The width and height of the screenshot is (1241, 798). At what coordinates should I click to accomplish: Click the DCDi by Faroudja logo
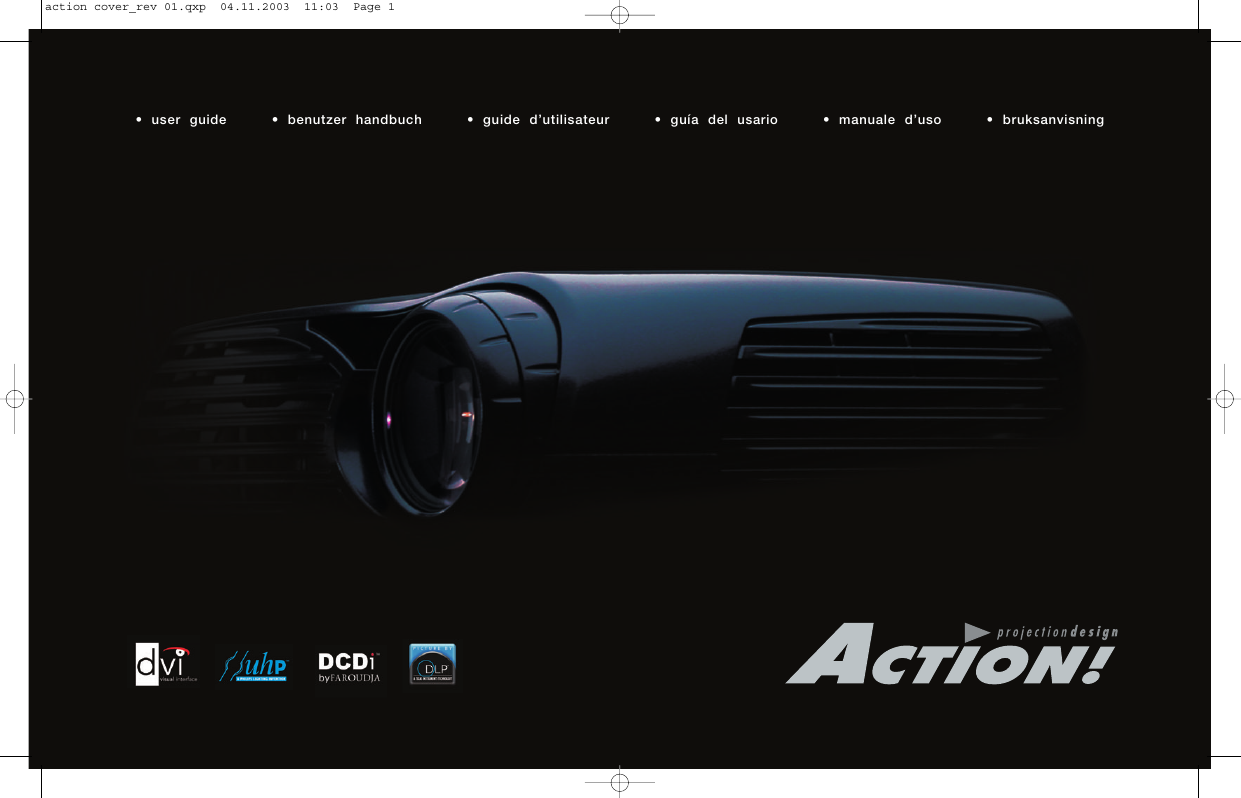[x=349, y=668]
